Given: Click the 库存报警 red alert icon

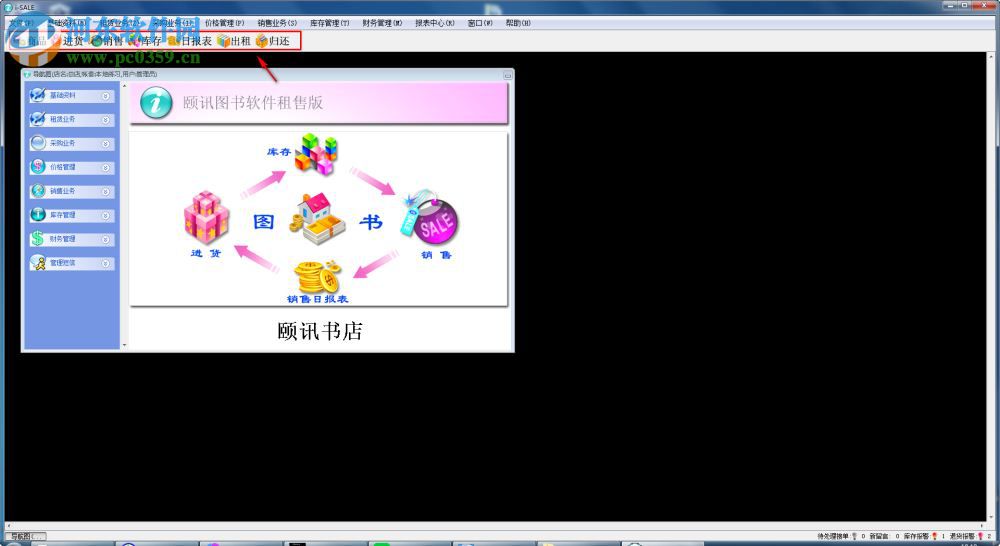Looking at the screenshot, I should pos(934,536).
